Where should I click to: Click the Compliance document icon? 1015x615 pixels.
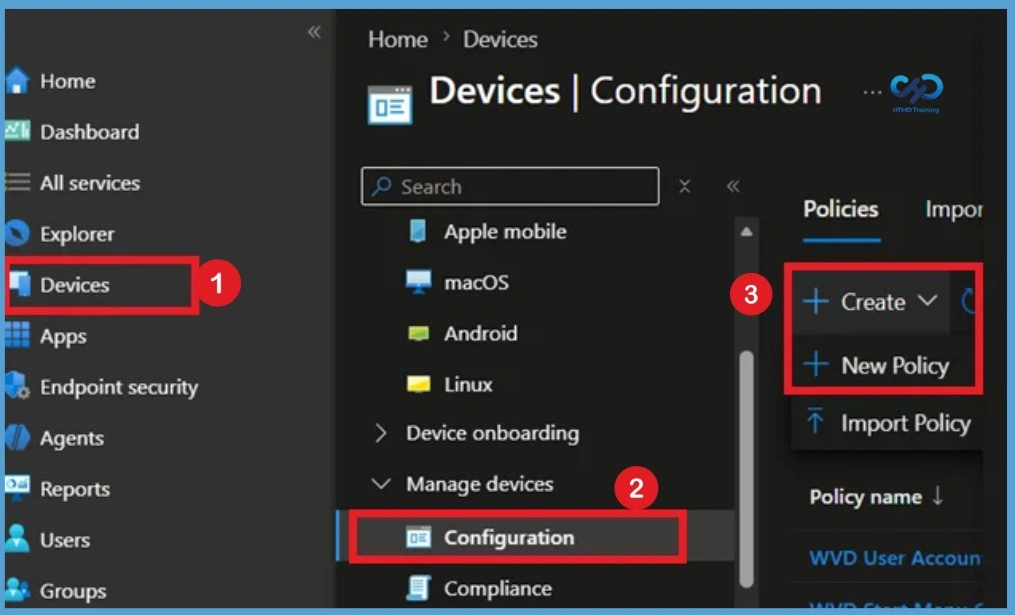point(418,588)
